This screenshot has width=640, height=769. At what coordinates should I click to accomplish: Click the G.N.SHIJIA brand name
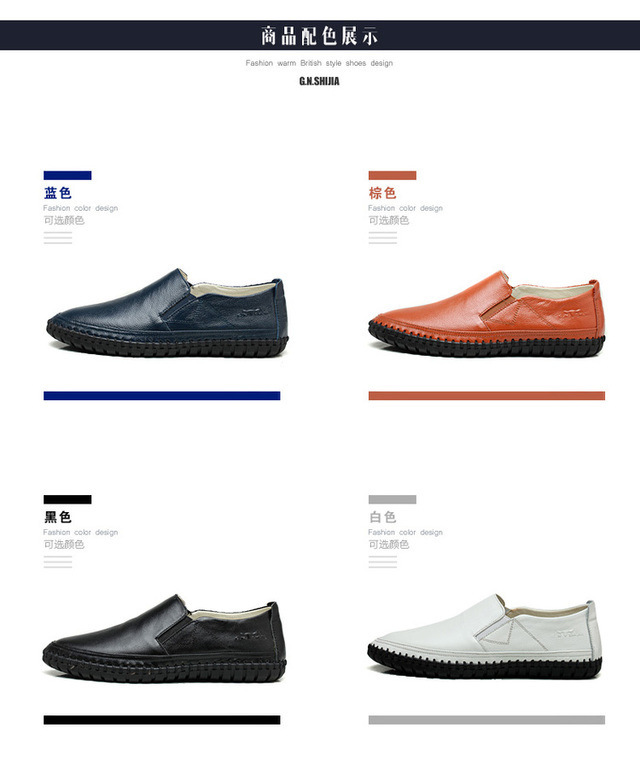coord(319,81)
